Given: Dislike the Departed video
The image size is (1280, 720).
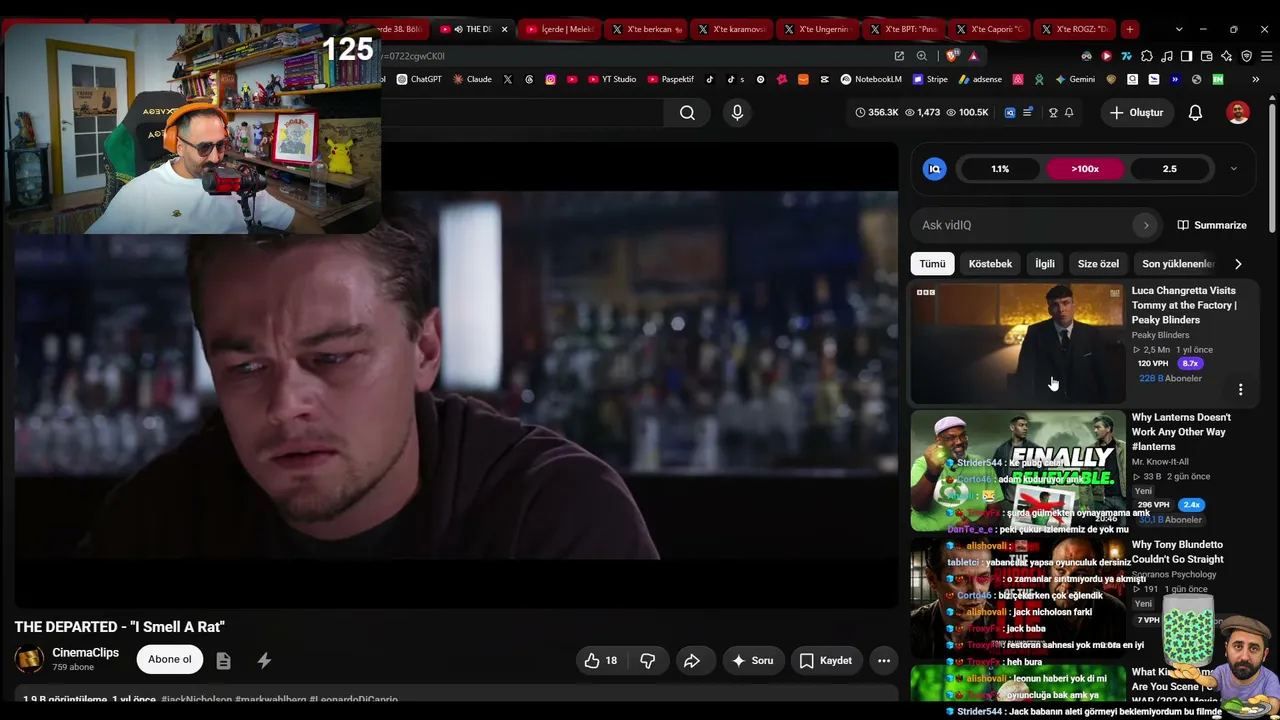Looking at the screenshot, I should tap(647, 660).
